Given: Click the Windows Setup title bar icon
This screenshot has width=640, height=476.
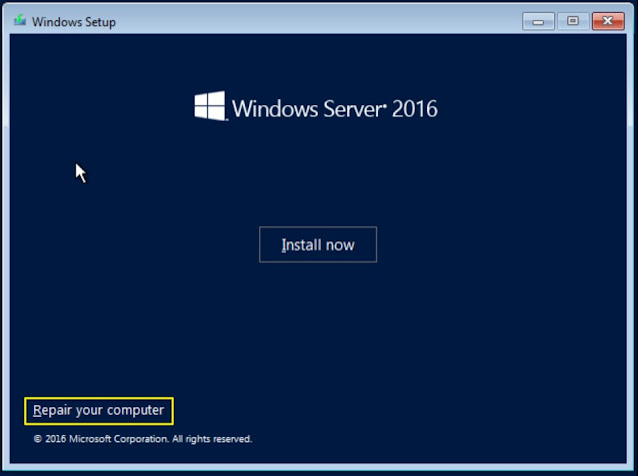Looking at the screenshot, I should tap(20, 20).
